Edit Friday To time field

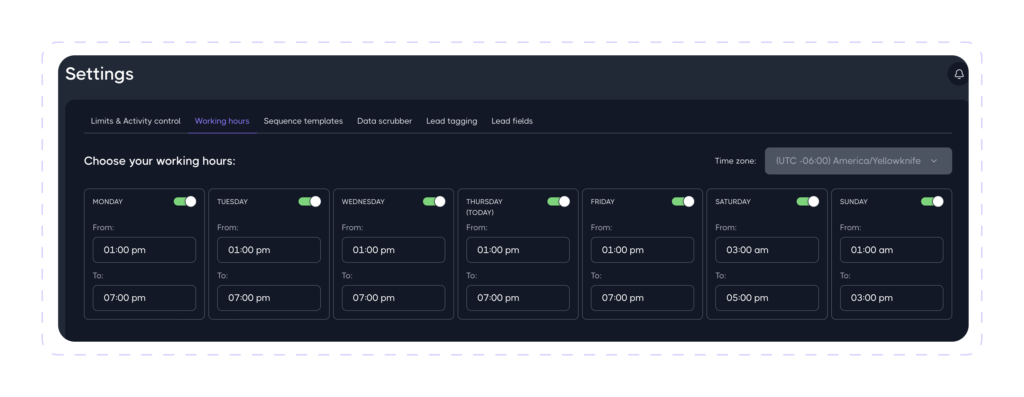click(643, 298)
